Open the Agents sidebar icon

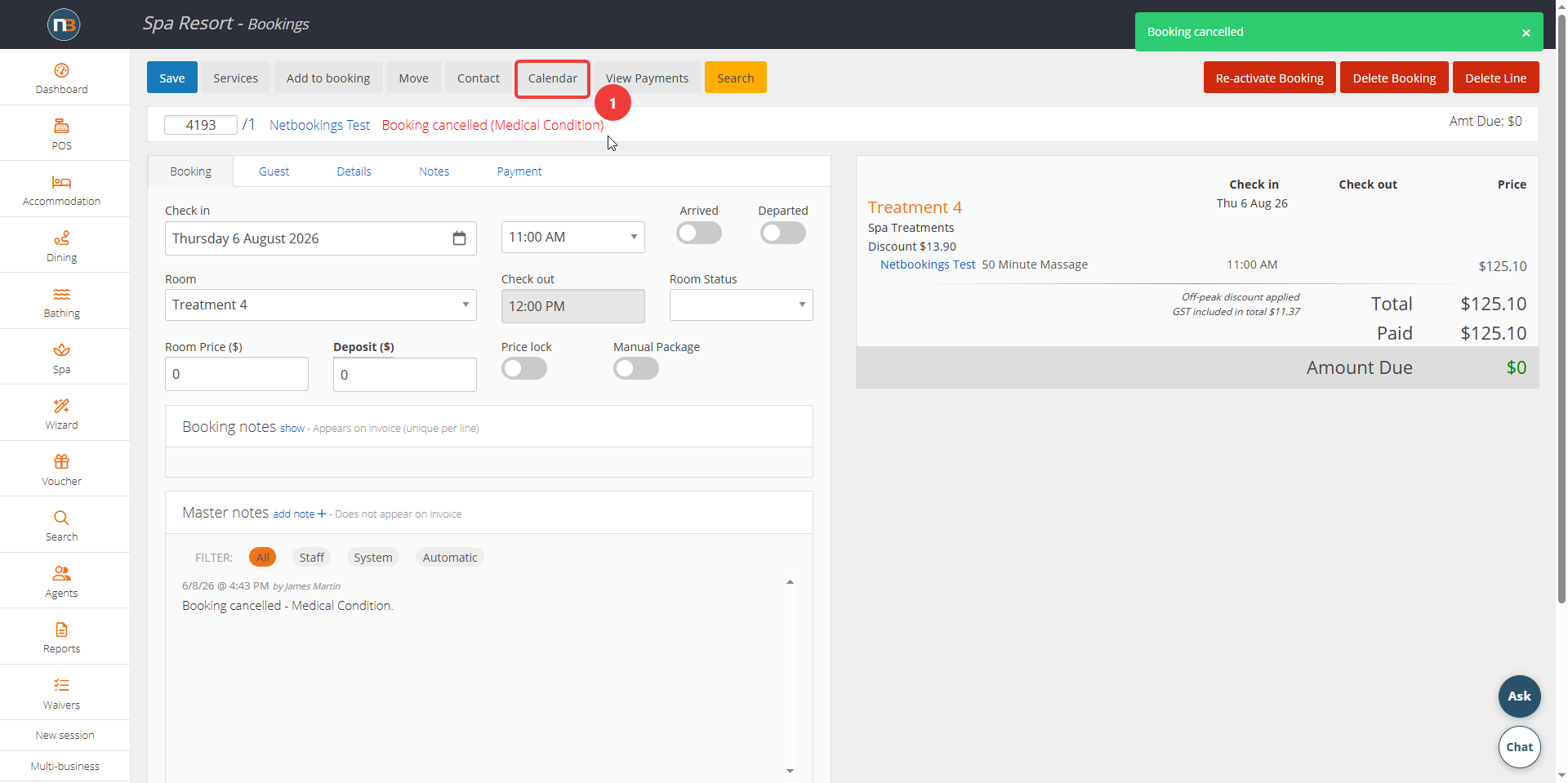coord(61,573)
